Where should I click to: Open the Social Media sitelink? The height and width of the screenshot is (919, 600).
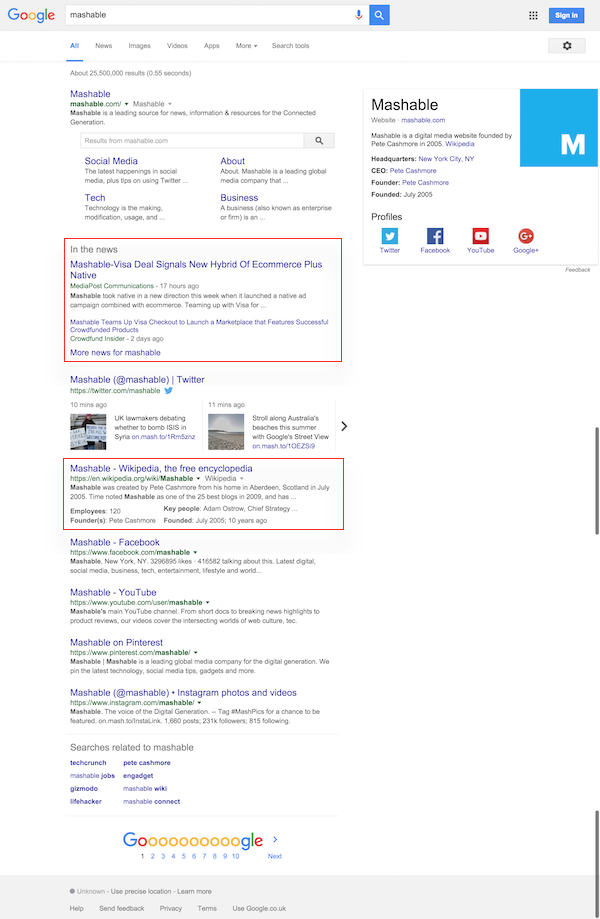click(x=111, y=161)
